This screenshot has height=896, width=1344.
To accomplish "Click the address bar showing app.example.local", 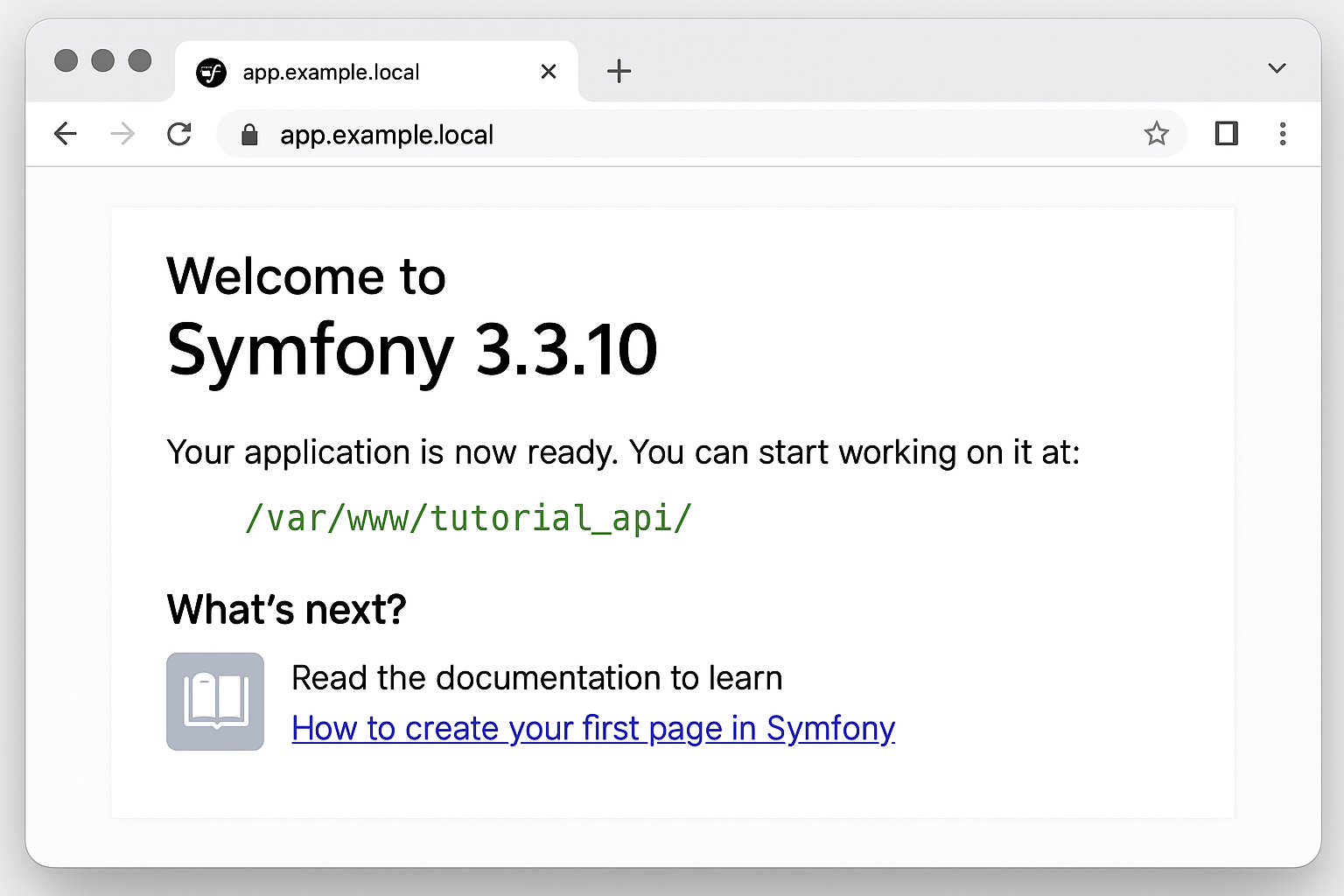I will [x=702, y=134].
